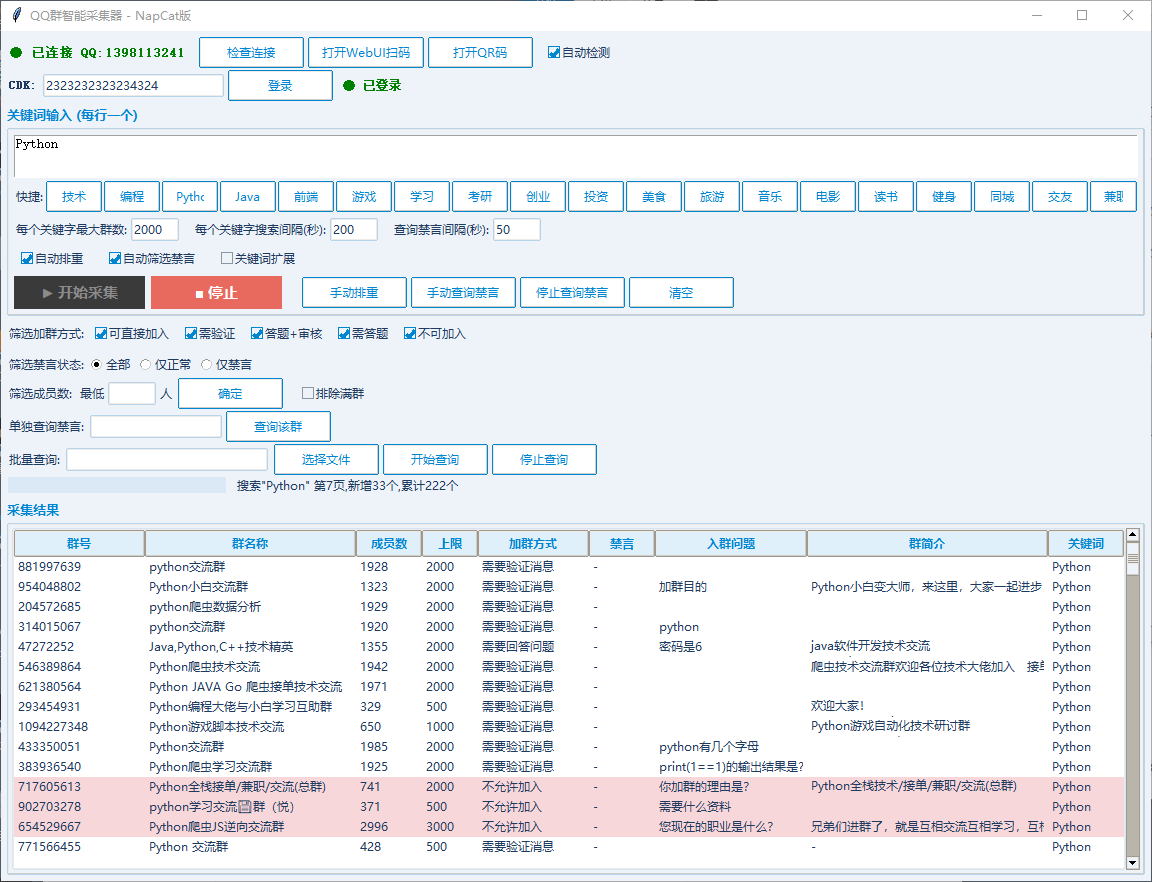This screenshot has height=882, width=1152.
Task: Click the 考研 quick keyword button
Action: 480,196
